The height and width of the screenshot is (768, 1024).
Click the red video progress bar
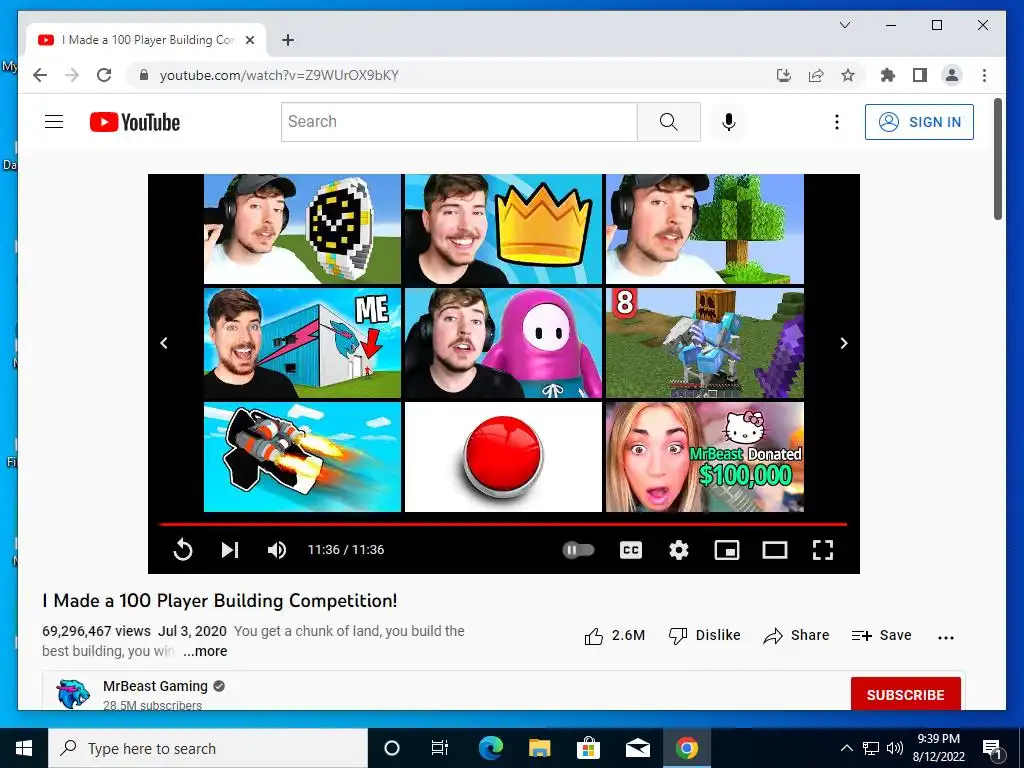[503, 524]
